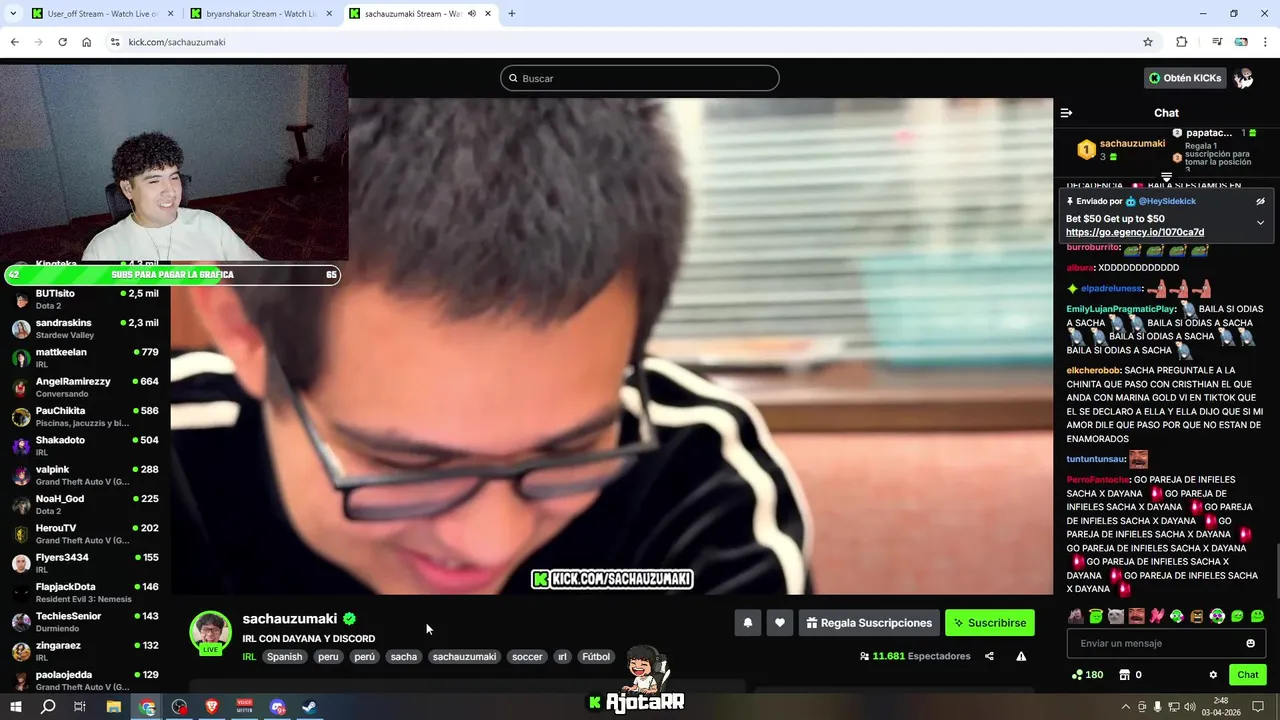
Task: Open File Explorer from taskbar
Action: pyautogui.click(x=114, y=707)
